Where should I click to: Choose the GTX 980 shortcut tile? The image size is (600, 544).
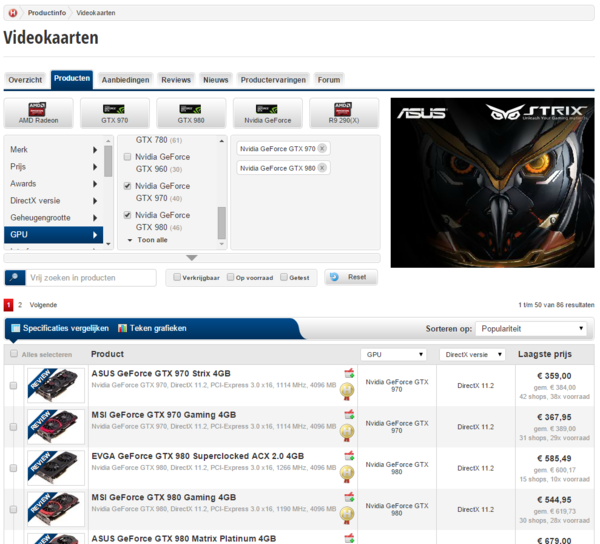point(191,113)
